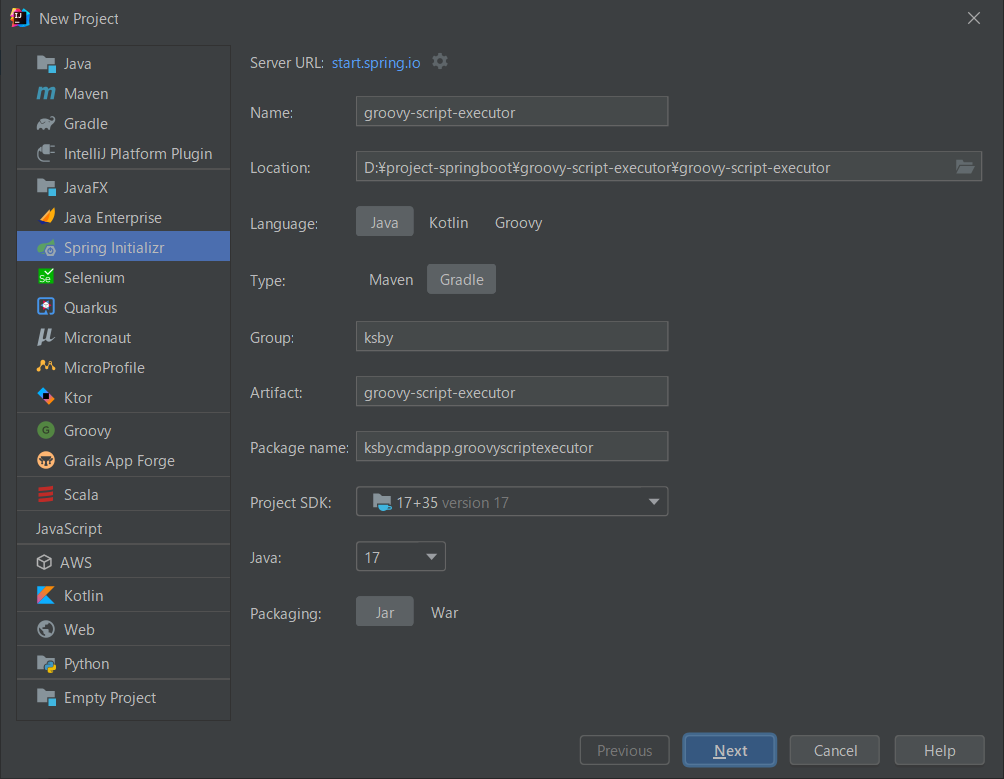This screenshot has width=1004, height=779.
Task: Click the Next button
Action: pyautogui.click(x=730, y=750)
